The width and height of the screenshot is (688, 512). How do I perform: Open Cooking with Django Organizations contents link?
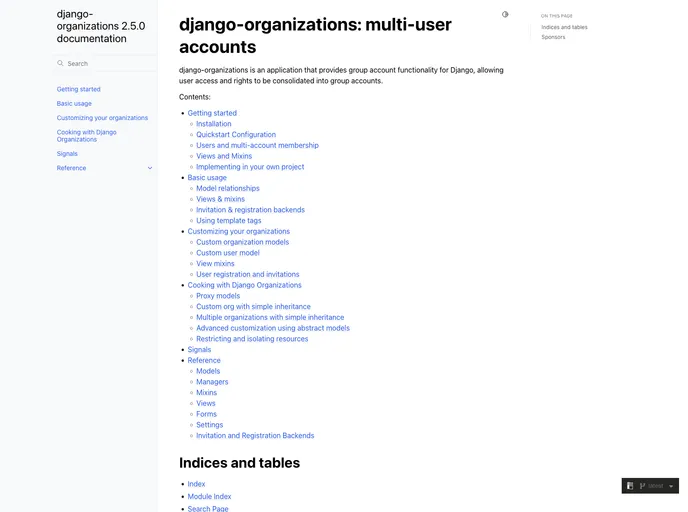(244, 285)
